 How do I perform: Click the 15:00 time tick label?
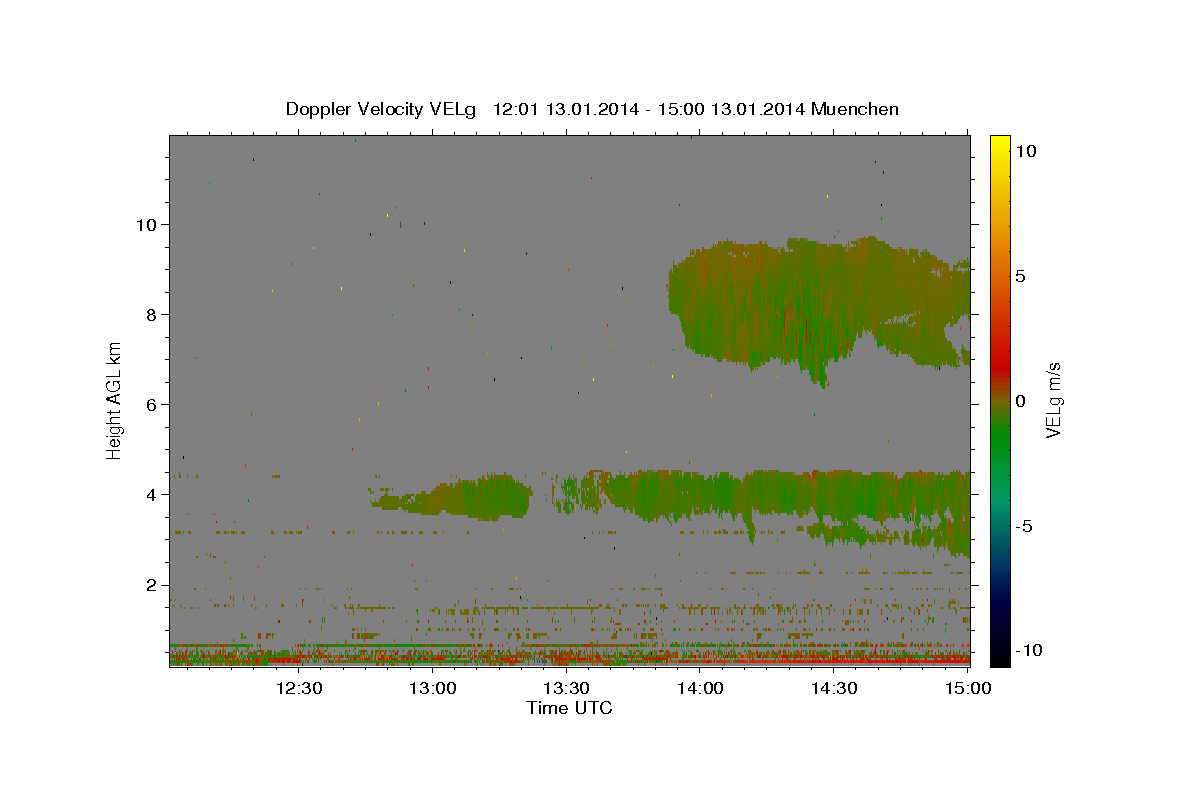click(x=967, y=688)
